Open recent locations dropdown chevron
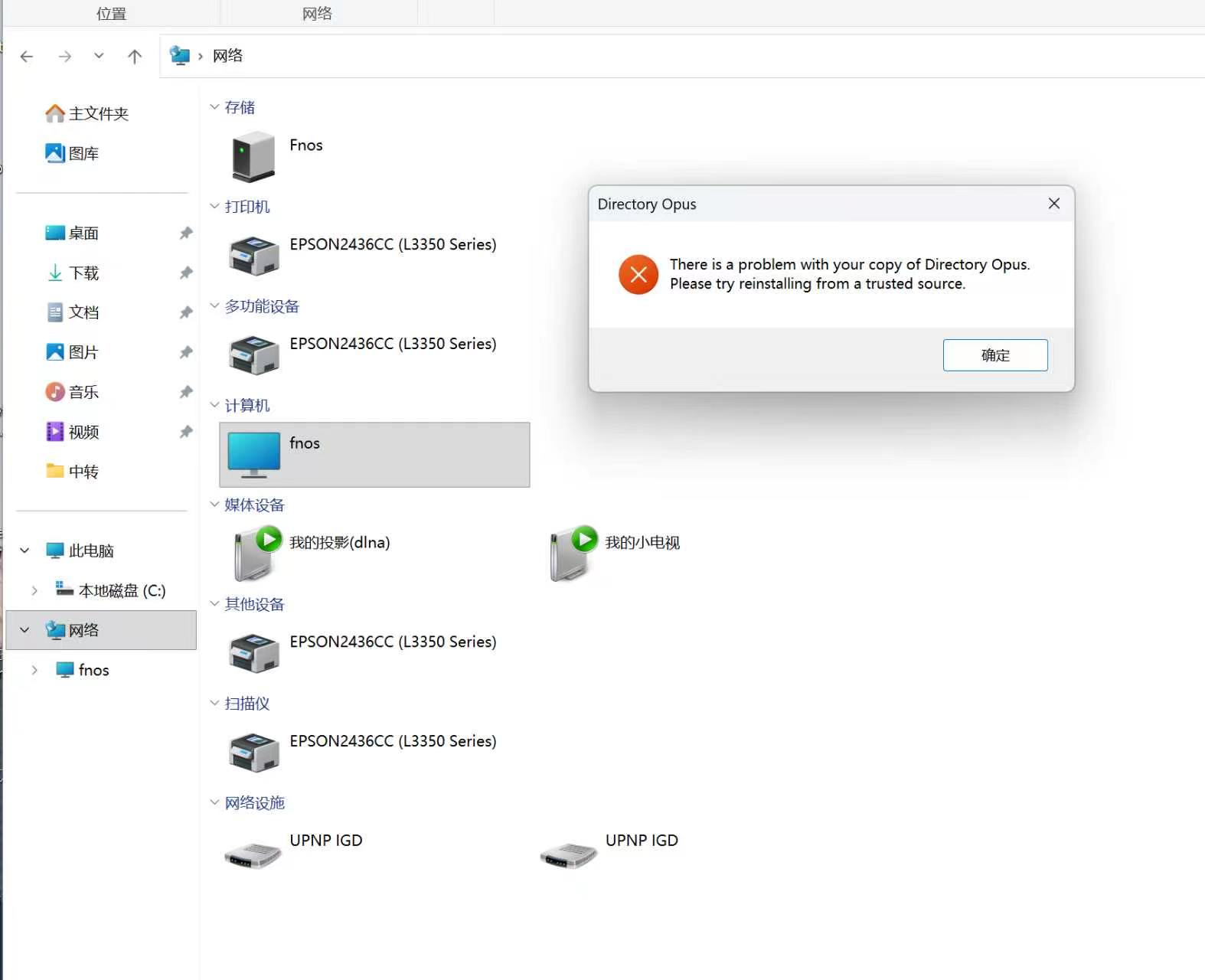Viewport: 1205px width, 980px height. pos(99,56)
